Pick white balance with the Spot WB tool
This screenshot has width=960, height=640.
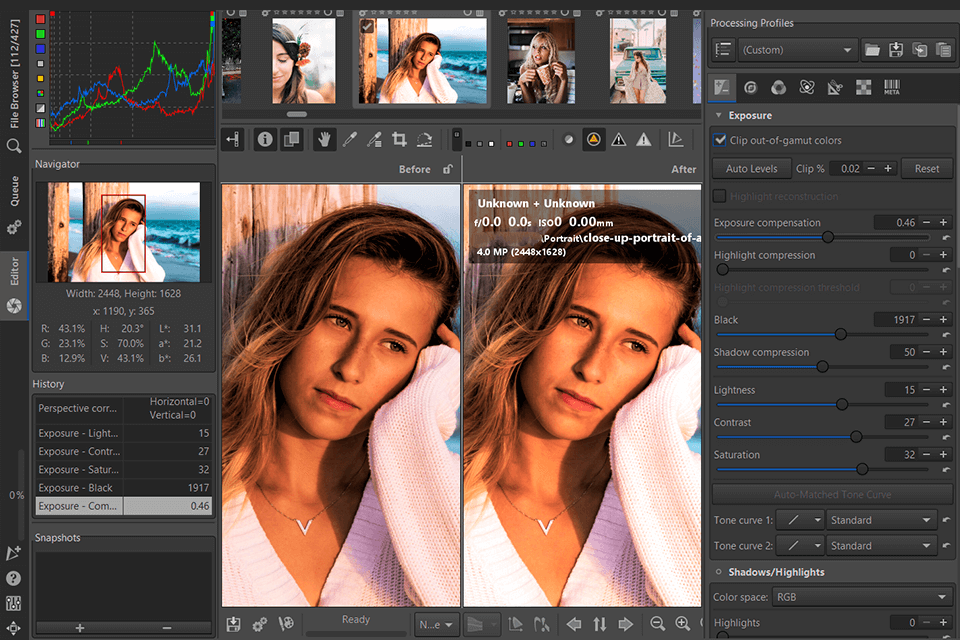pyautogui.click(x=349, y=139)
